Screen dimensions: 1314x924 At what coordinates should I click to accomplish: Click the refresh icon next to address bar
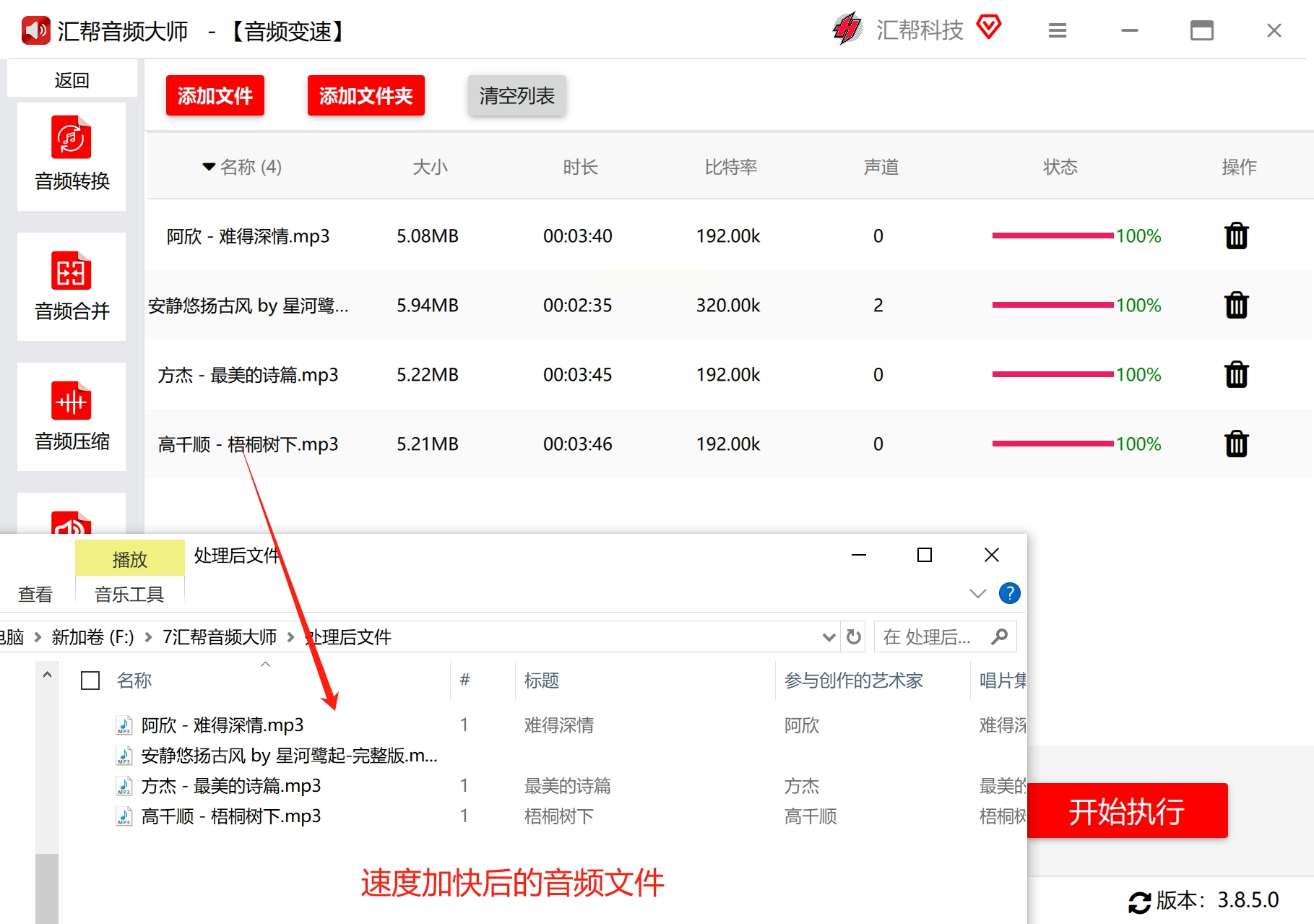point(854,636)
